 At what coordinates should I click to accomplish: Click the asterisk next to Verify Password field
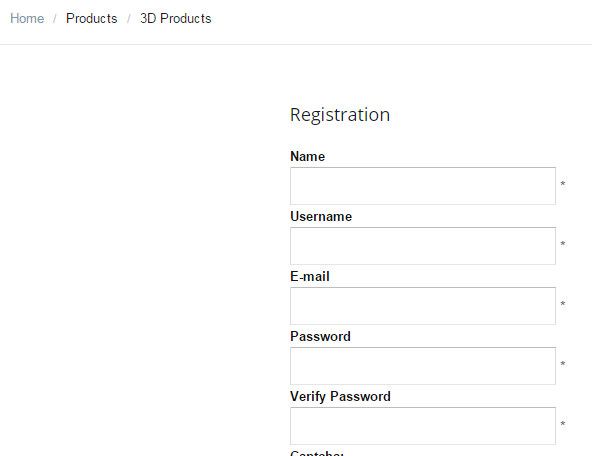click(563, 424)
